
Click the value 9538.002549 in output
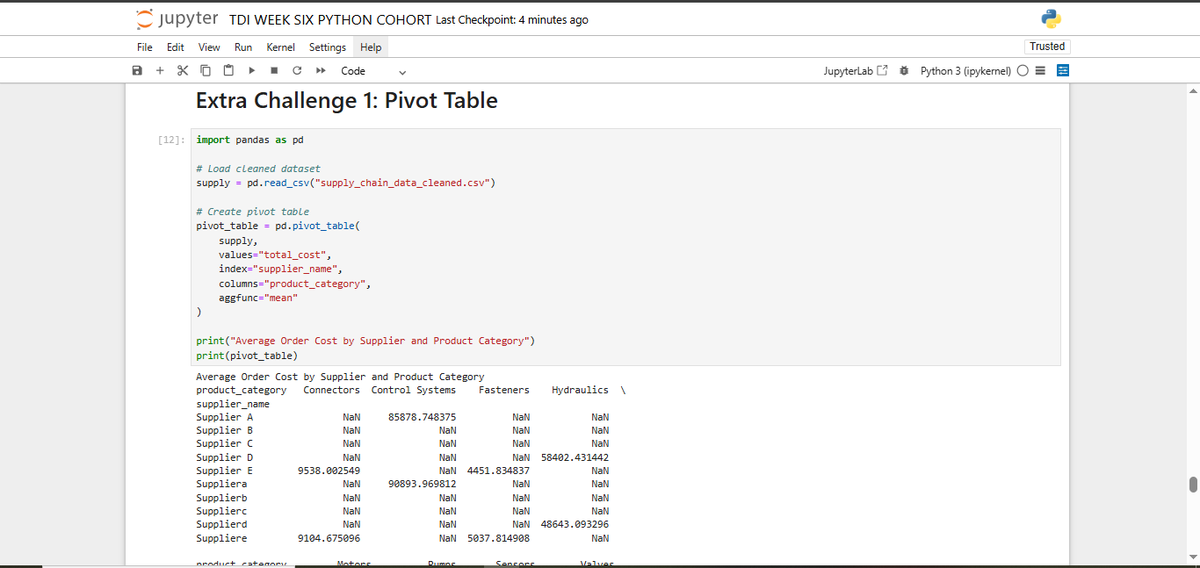coord(329,471)
